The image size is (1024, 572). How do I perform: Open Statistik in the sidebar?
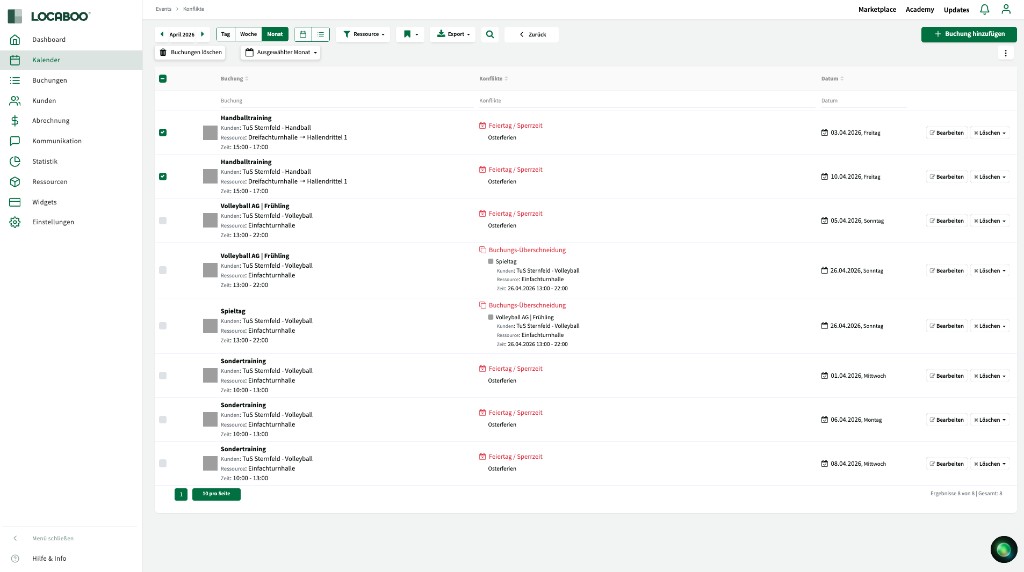45,161
